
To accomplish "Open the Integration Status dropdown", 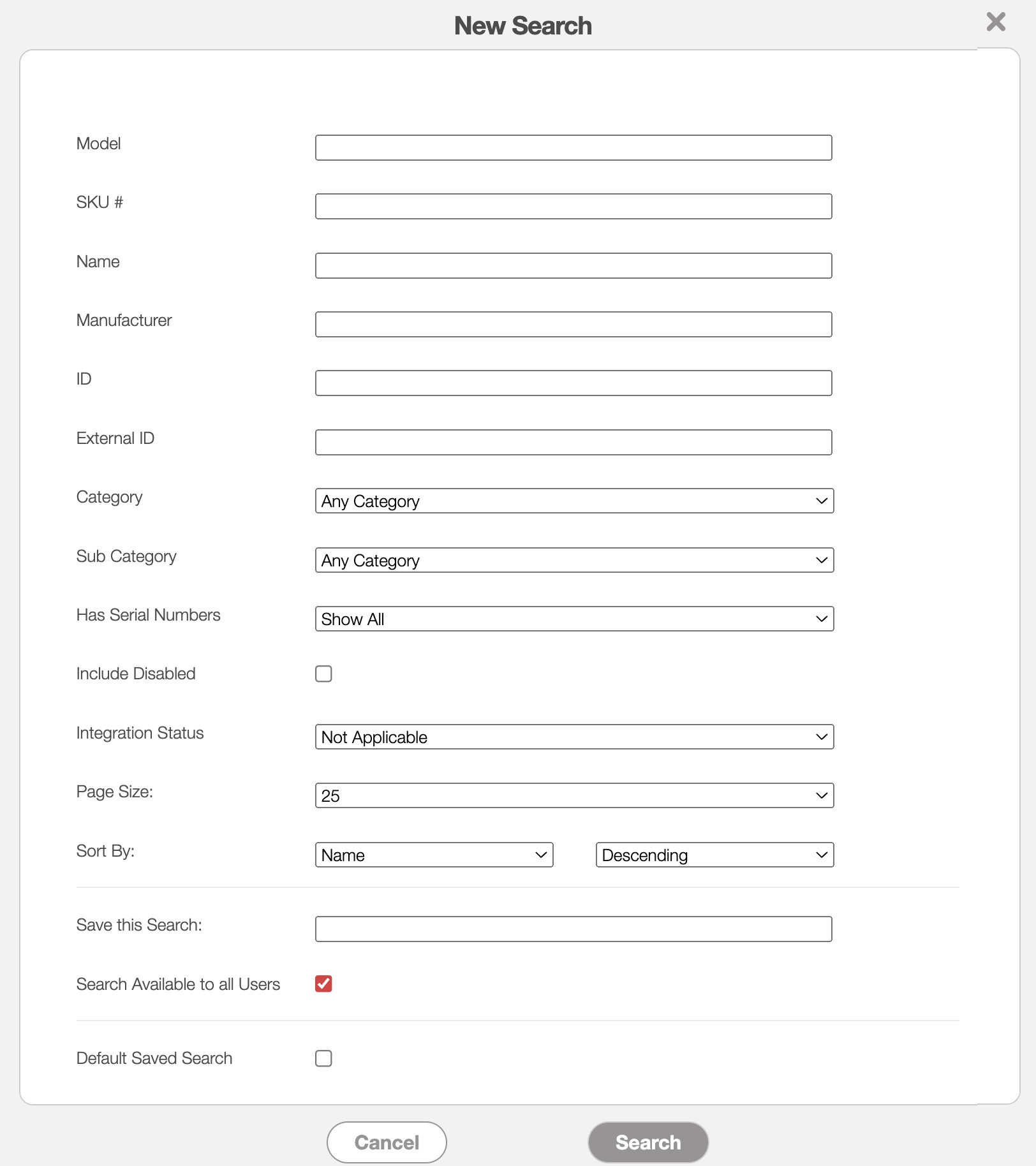I will point(573,737).
